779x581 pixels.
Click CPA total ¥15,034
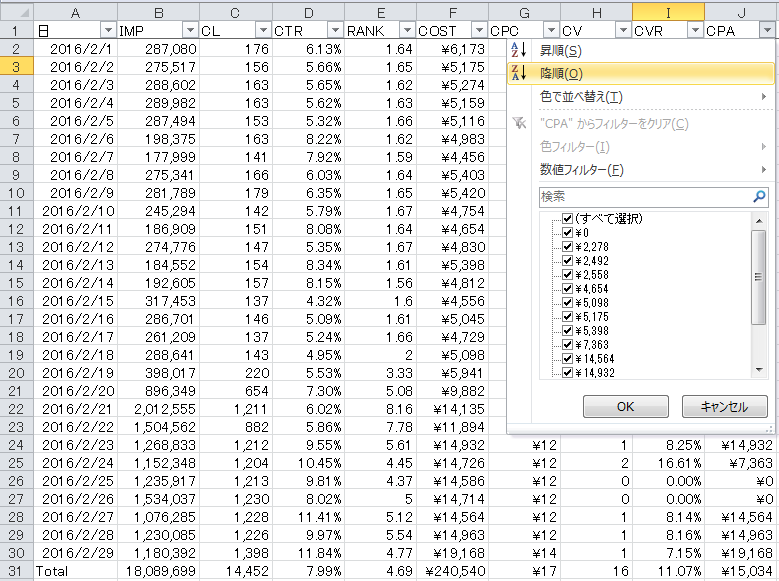tap(741, 571)
